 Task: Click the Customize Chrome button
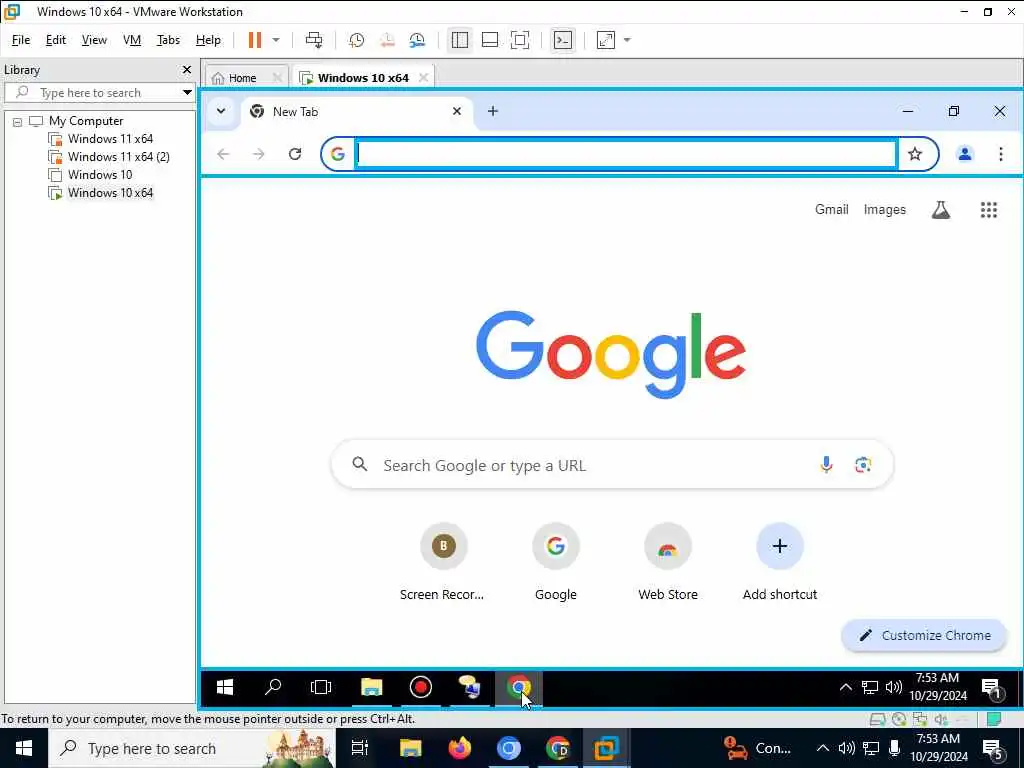click(924, 635)
